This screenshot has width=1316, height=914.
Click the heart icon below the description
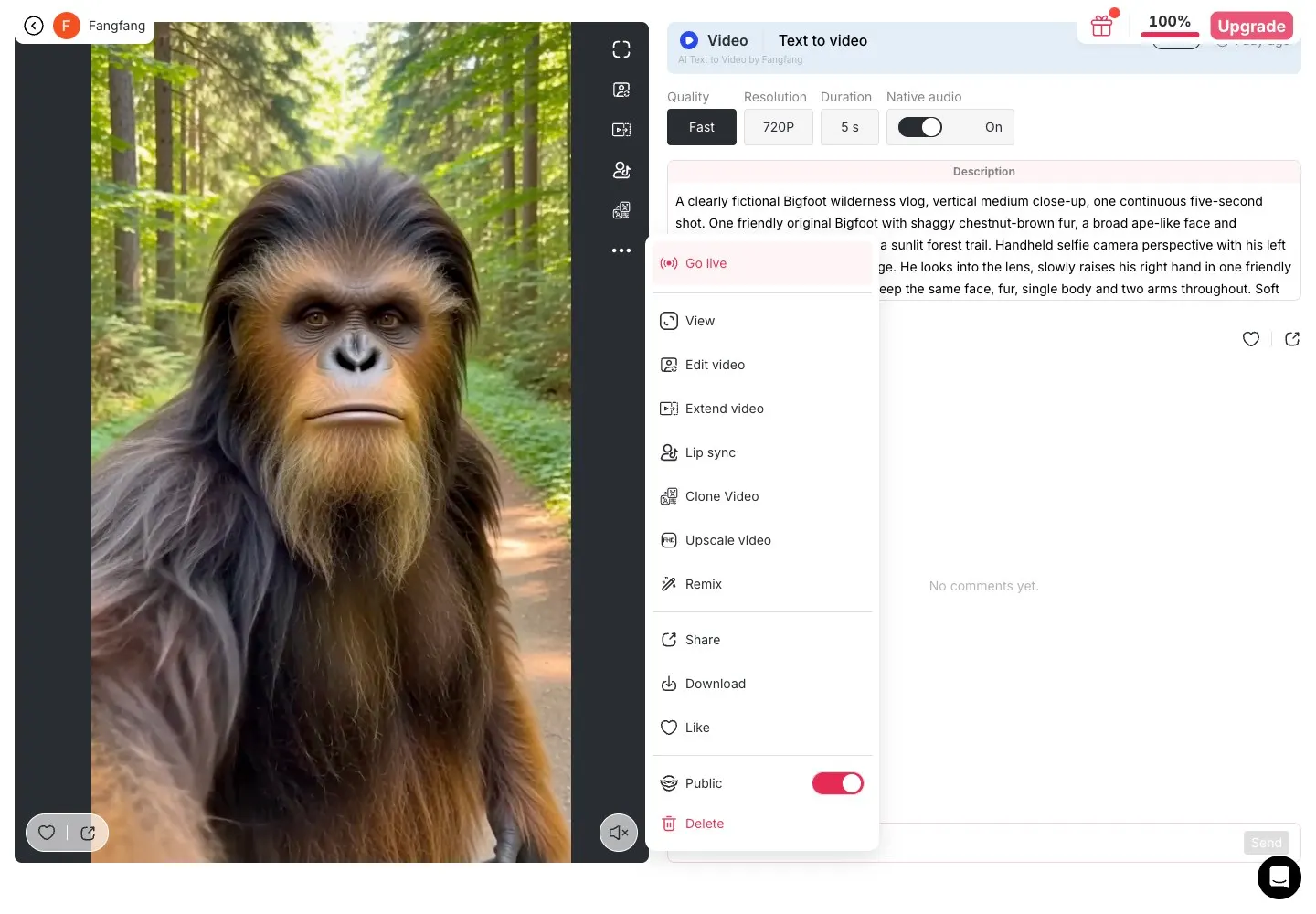click(1251, 339)
